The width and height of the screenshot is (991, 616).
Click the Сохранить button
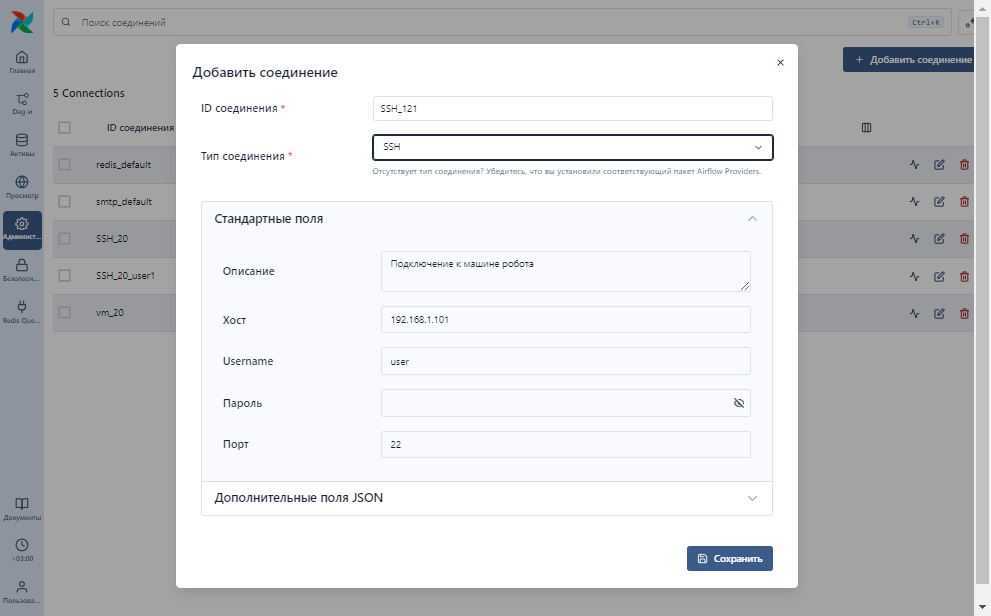pos(730,559)
